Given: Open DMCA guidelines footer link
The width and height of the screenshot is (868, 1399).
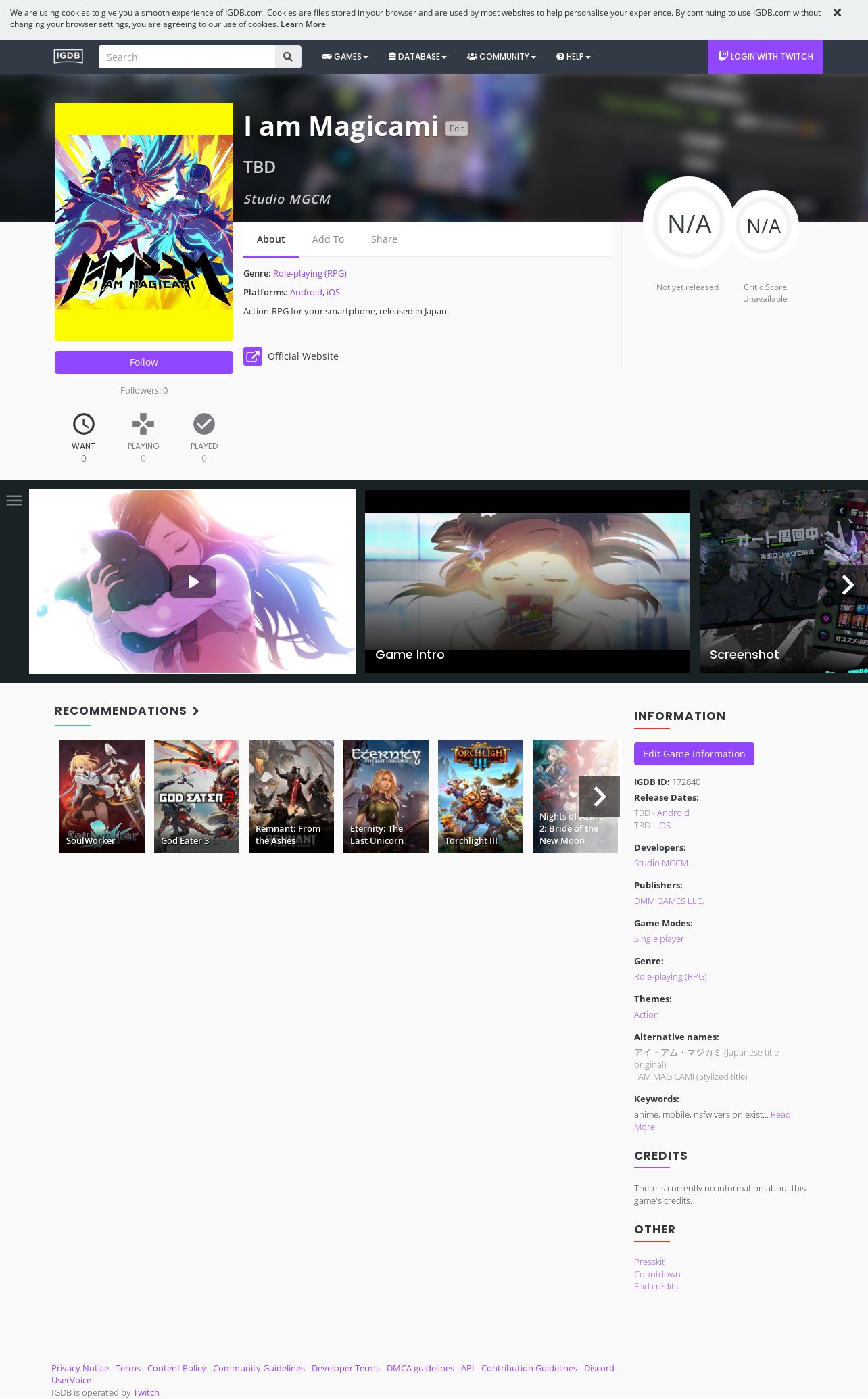Looking at the screenshot, I should [x=420, y=1368].
